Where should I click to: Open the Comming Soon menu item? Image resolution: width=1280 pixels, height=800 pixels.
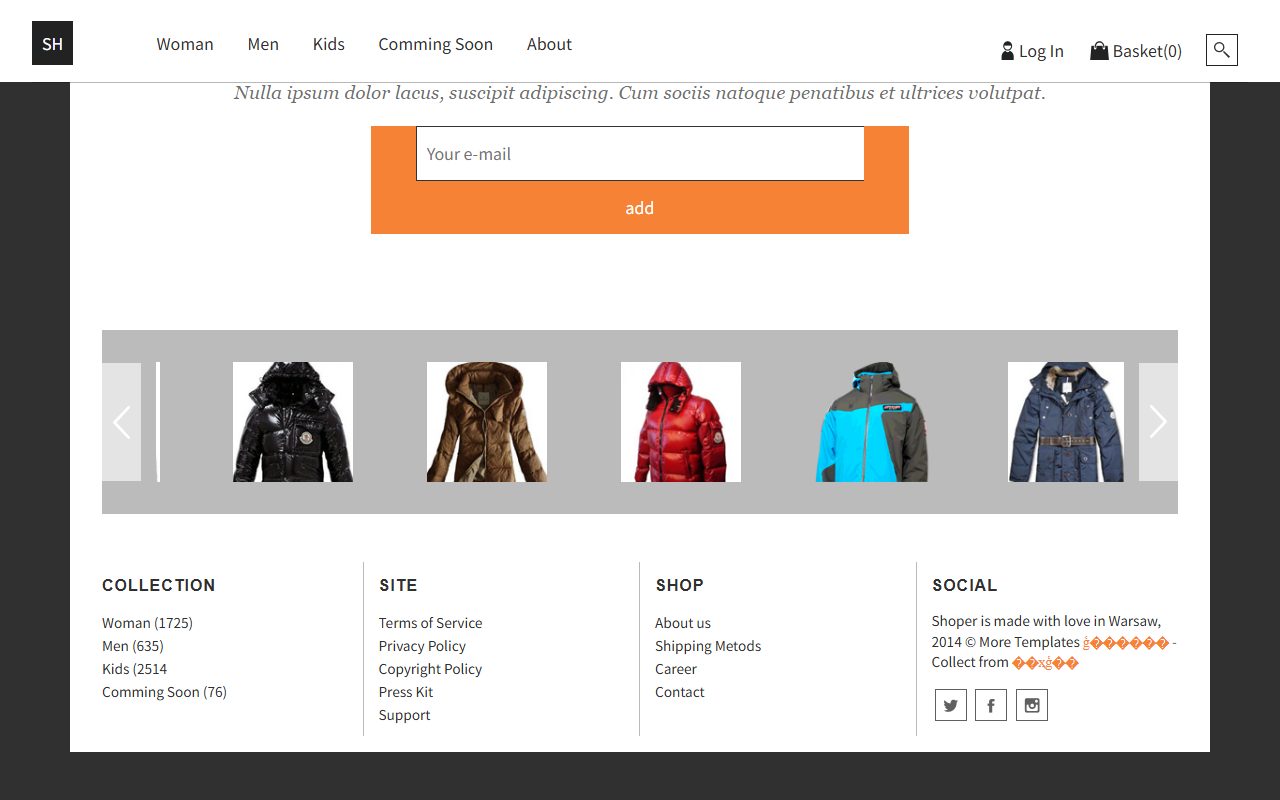435,44
